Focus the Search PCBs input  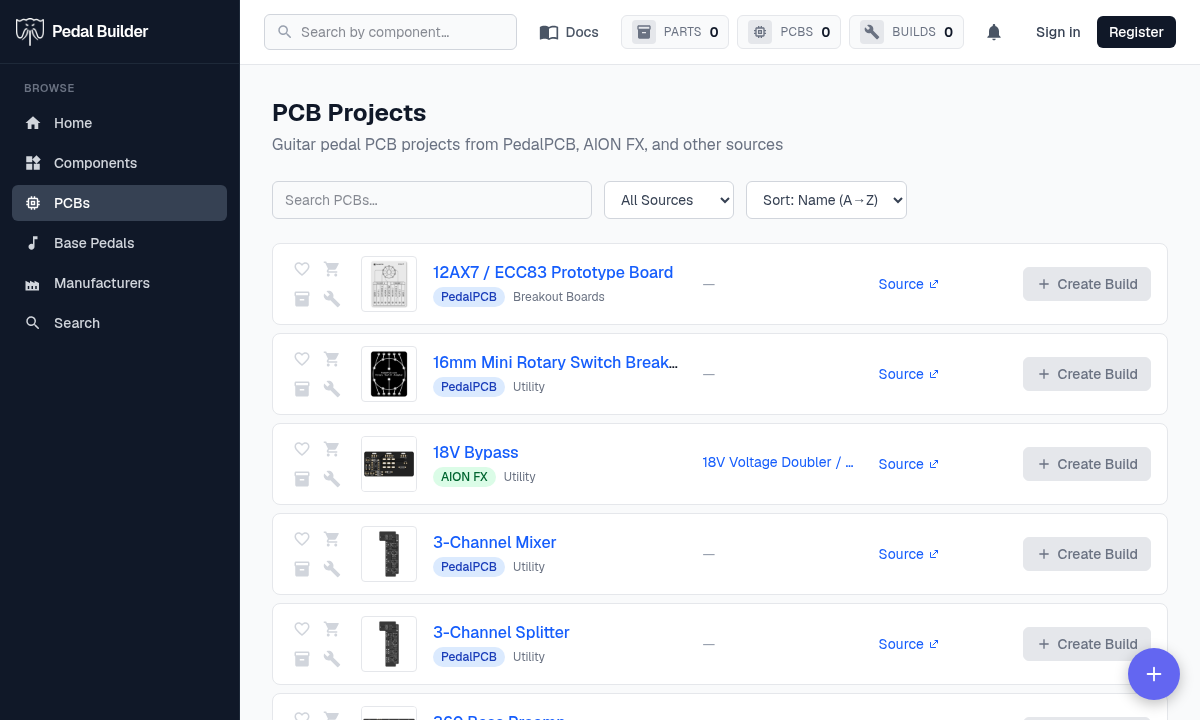432,200
